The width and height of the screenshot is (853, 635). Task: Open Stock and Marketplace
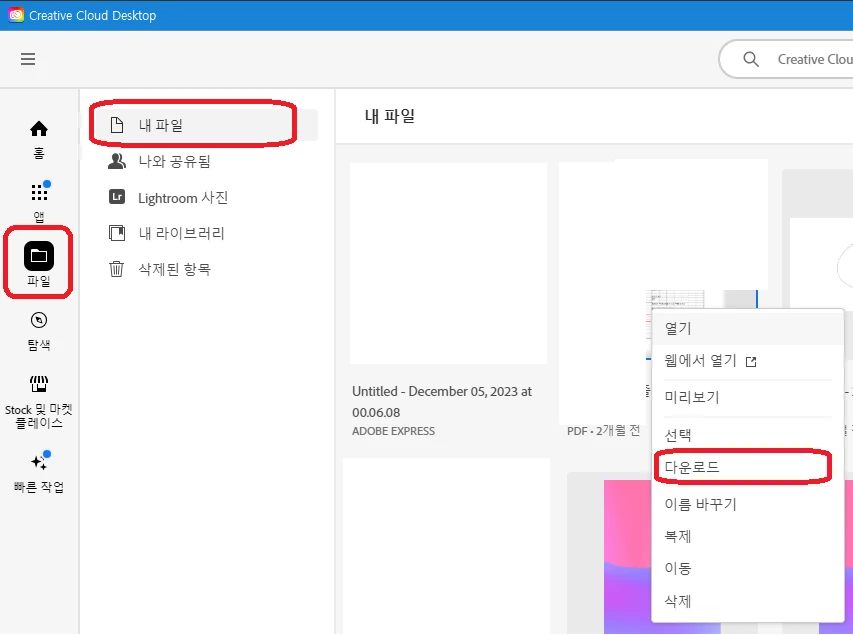point(39,402)
